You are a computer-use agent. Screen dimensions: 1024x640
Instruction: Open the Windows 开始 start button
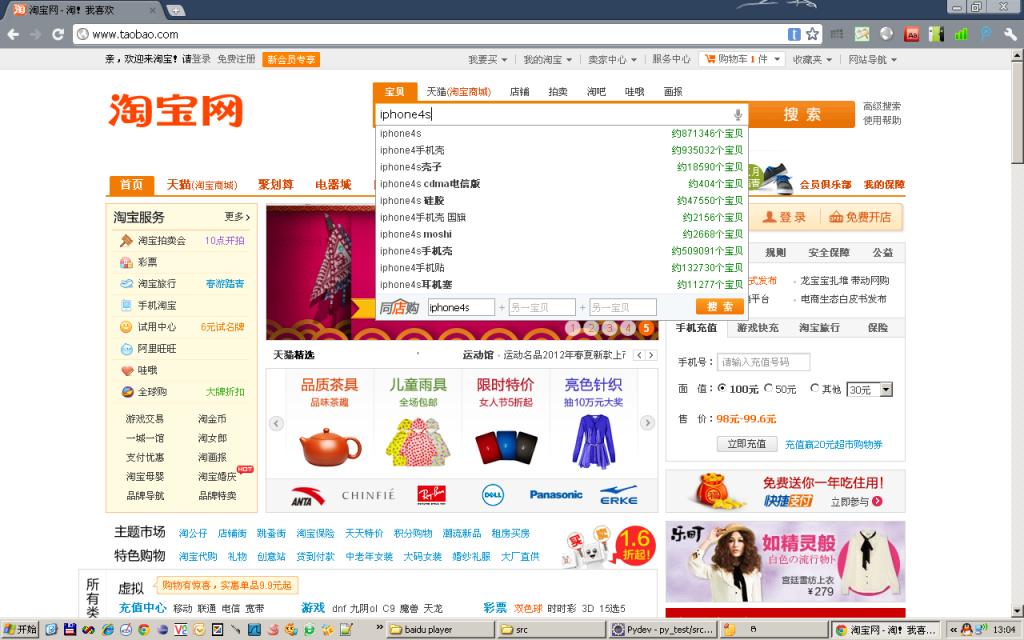click(x=20, y=630)
